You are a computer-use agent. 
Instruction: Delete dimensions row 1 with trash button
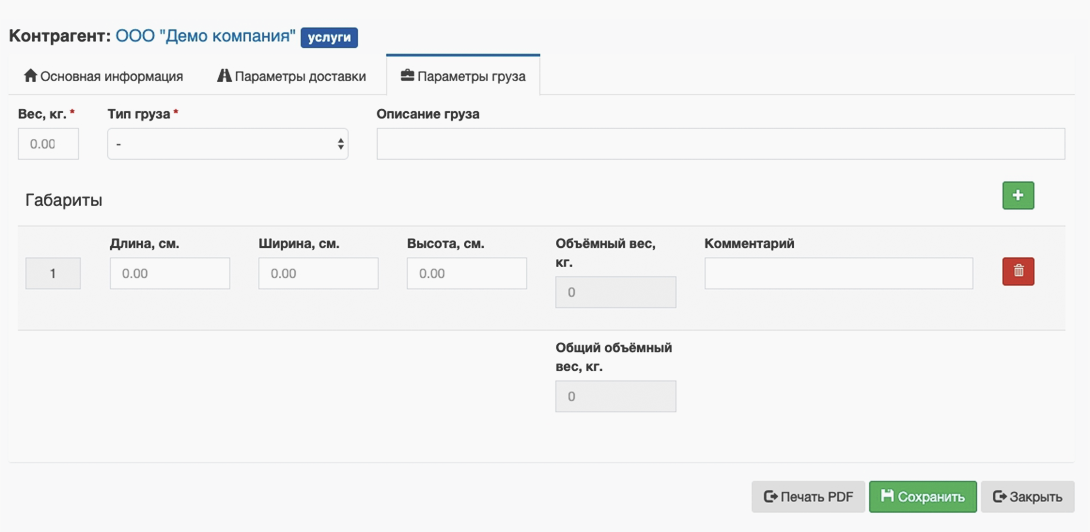(x=1018, y=271)
